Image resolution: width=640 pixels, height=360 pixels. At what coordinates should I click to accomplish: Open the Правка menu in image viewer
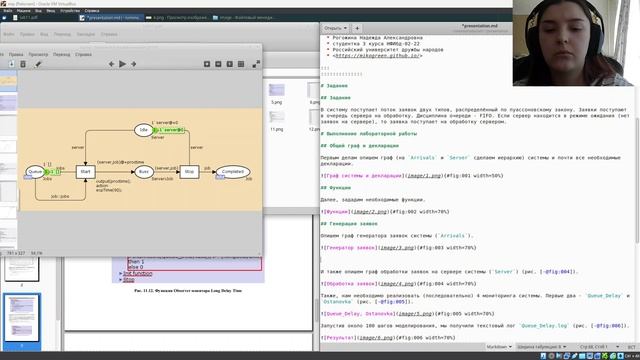click(x=16, y=54)
